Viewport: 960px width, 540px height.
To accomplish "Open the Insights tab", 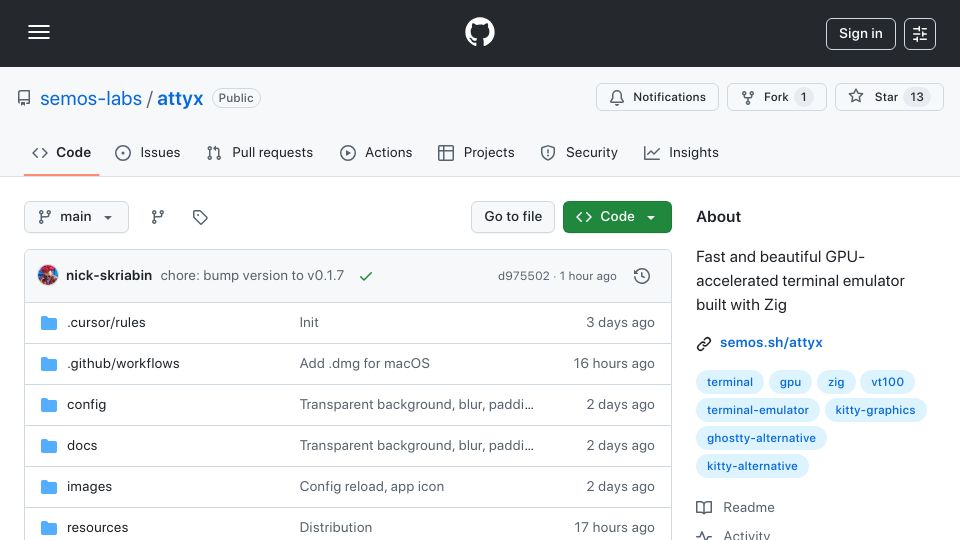I will pyautogui.click(x=681, y=152).
